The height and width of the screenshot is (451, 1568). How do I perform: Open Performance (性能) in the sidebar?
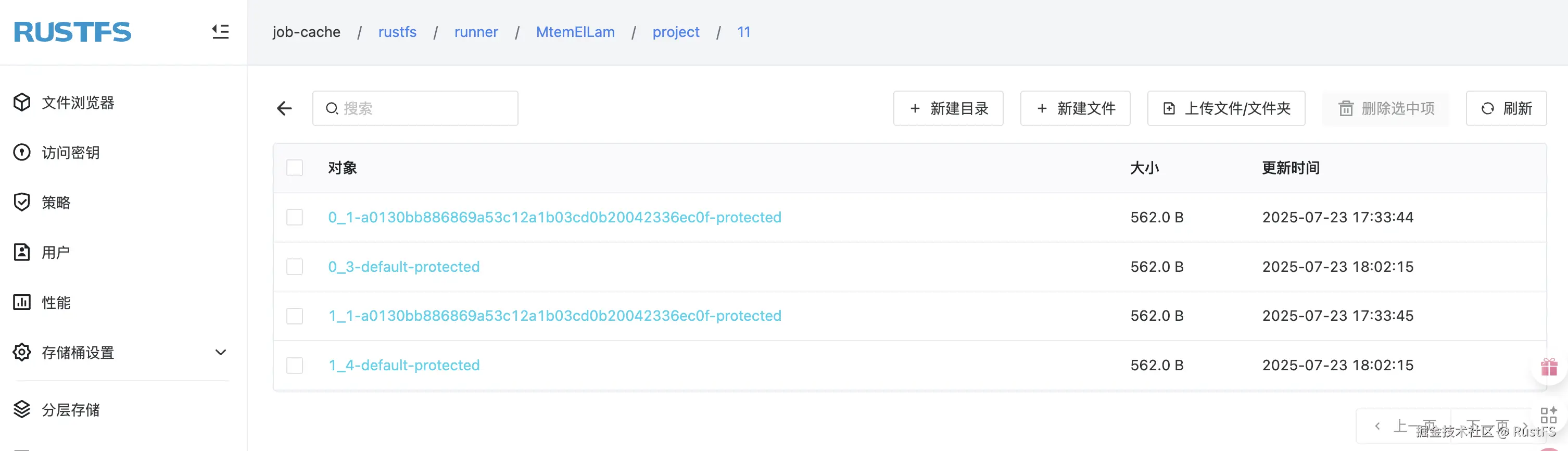[x=56, y=302]
